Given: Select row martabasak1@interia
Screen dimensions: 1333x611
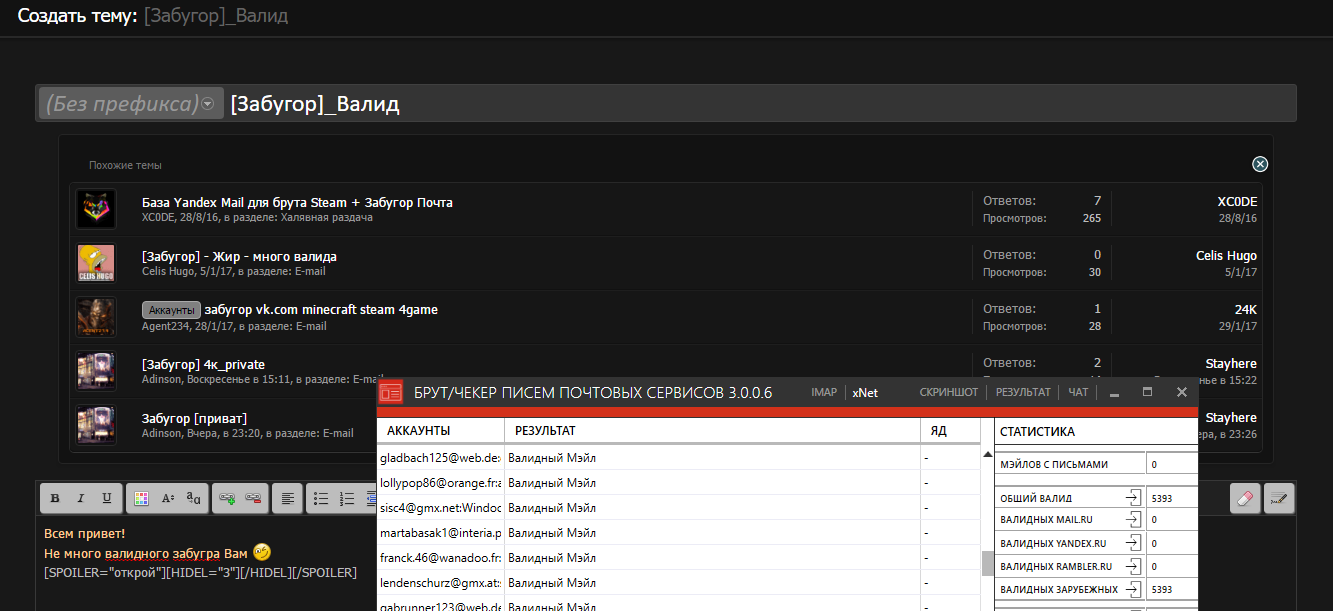Looking at the screenshot, I should (680, 532).
